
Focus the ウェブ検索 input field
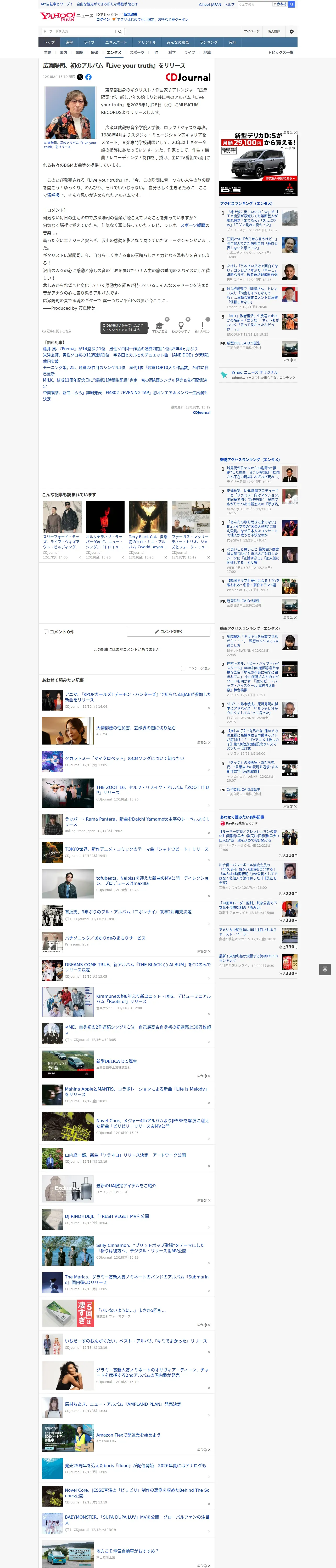click(x=255, y=4)
